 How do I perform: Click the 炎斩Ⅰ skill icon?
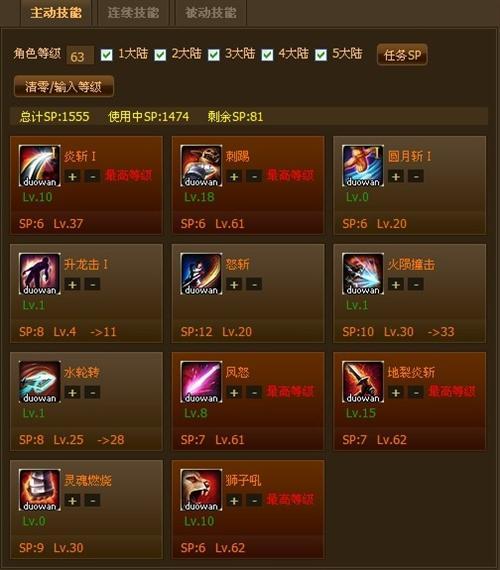(x=40, y=166)
